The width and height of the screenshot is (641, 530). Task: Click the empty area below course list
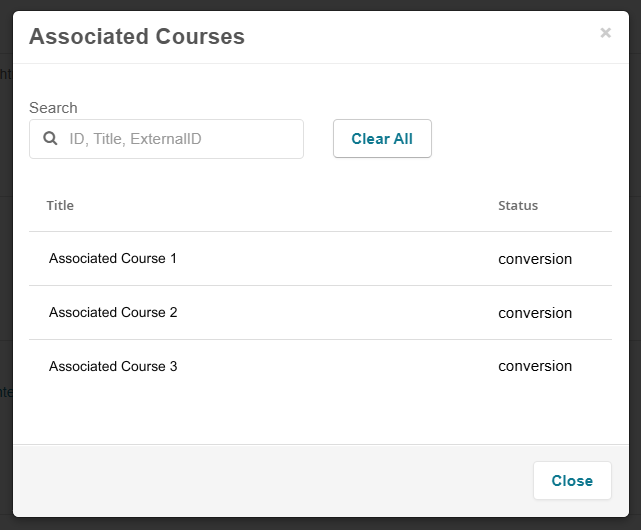[320, 417]
